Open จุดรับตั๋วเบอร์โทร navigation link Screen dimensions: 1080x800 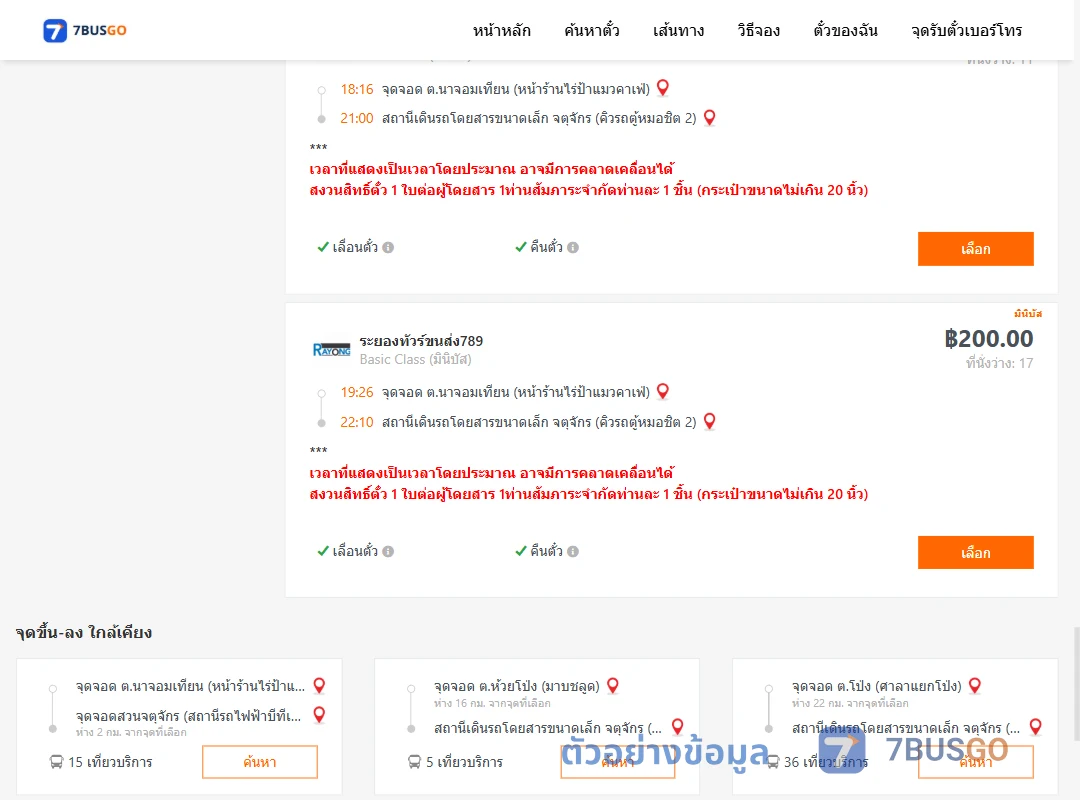click(966, 30)
